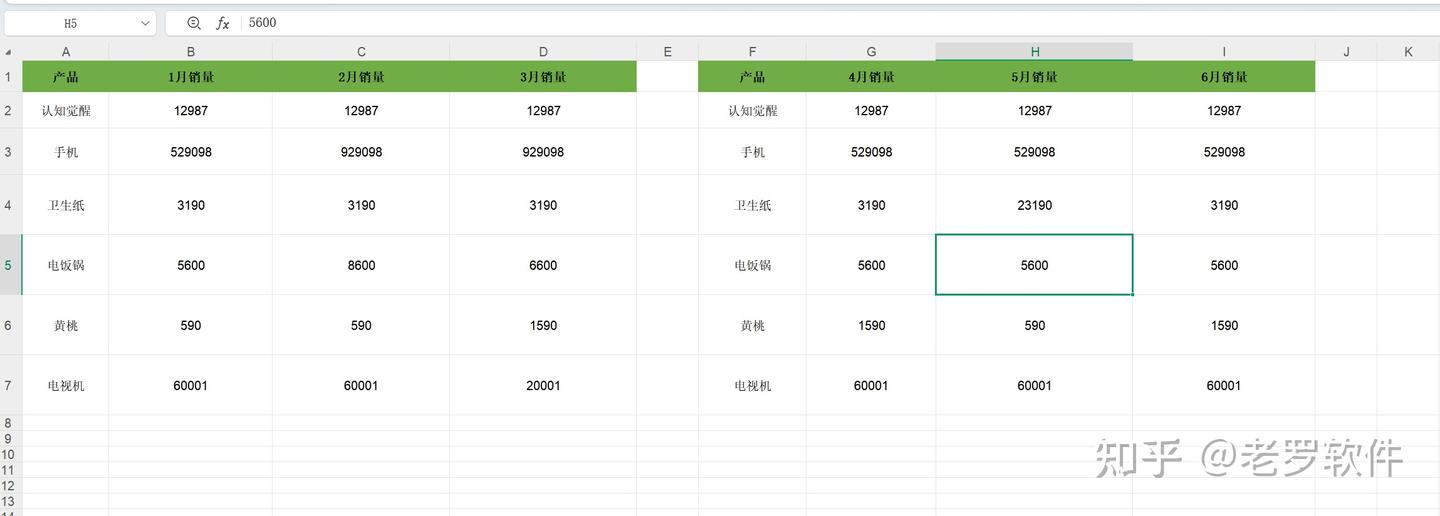
Task: Select cell 60001 in 5月销量 column
Action: (1034, 385)
